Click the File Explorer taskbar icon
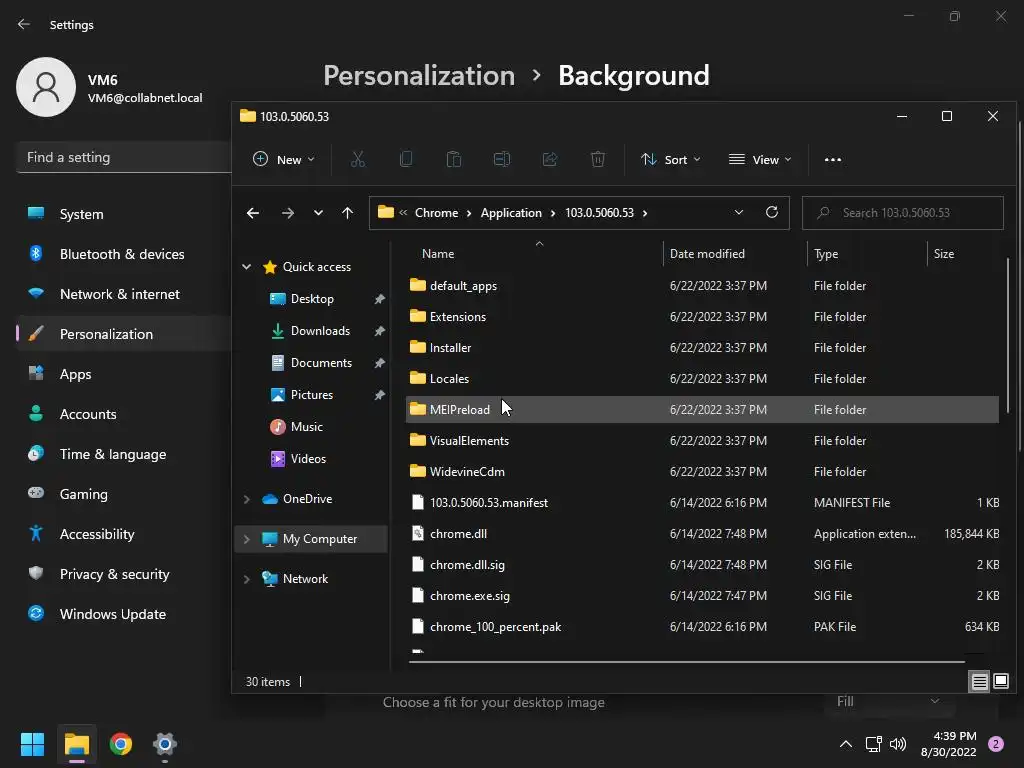This screenshot has height=768, width=1024. (76, 744)
